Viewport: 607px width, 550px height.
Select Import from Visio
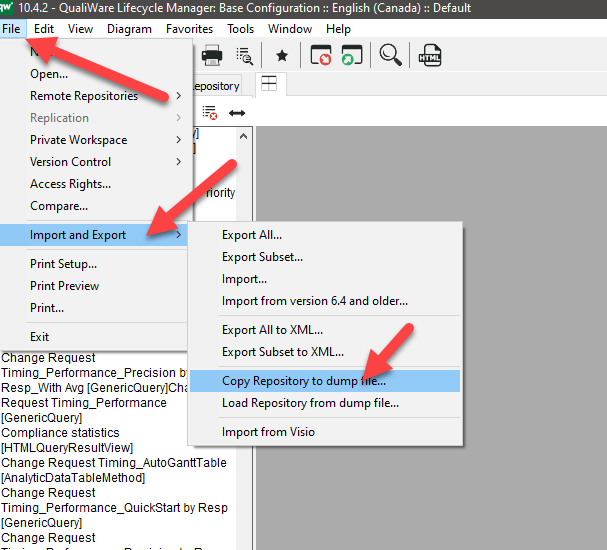325,432
